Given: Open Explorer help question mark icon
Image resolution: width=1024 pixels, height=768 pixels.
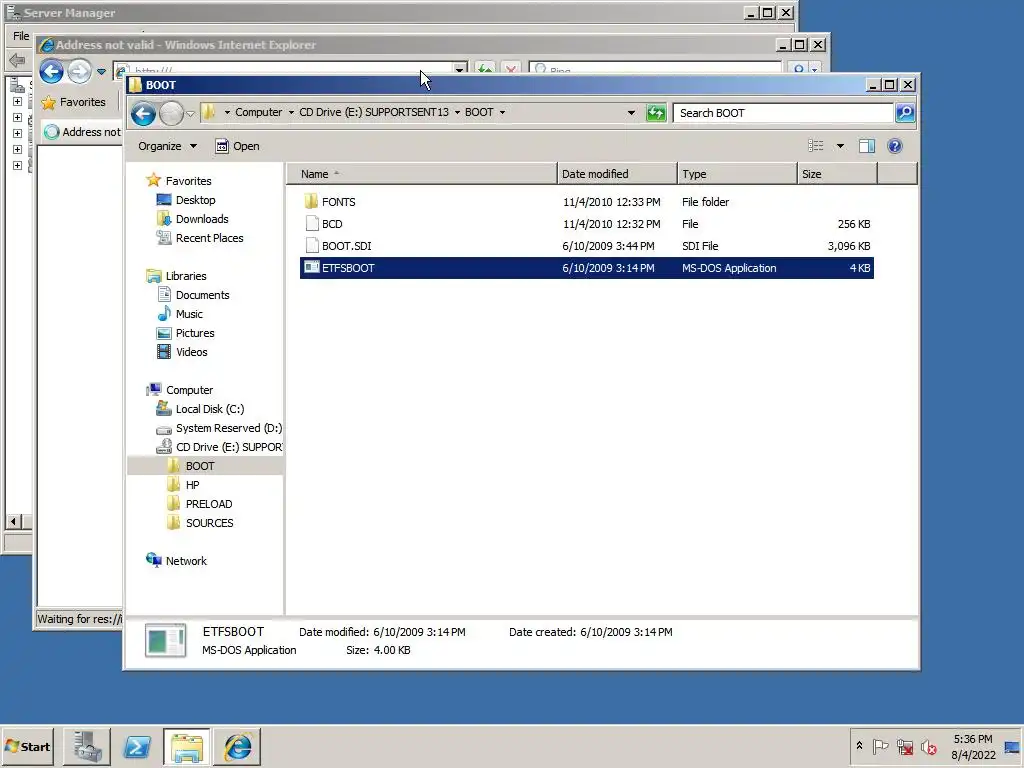Looking at the screenshot, I should click(x=895, y=146).
